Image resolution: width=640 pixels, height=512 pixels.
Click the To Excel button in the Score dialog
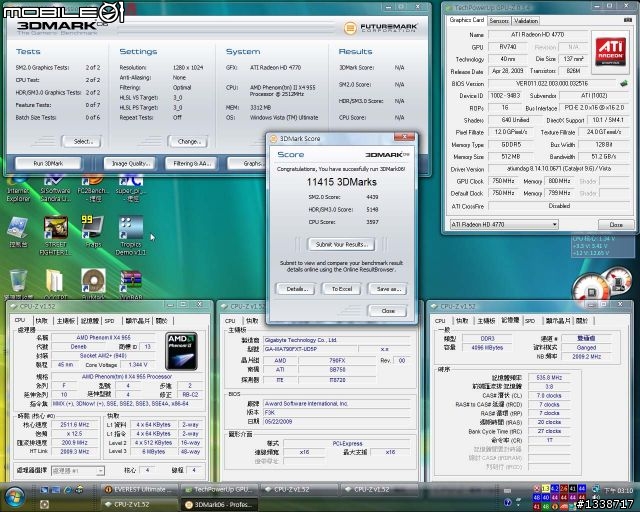coord(342,289)
